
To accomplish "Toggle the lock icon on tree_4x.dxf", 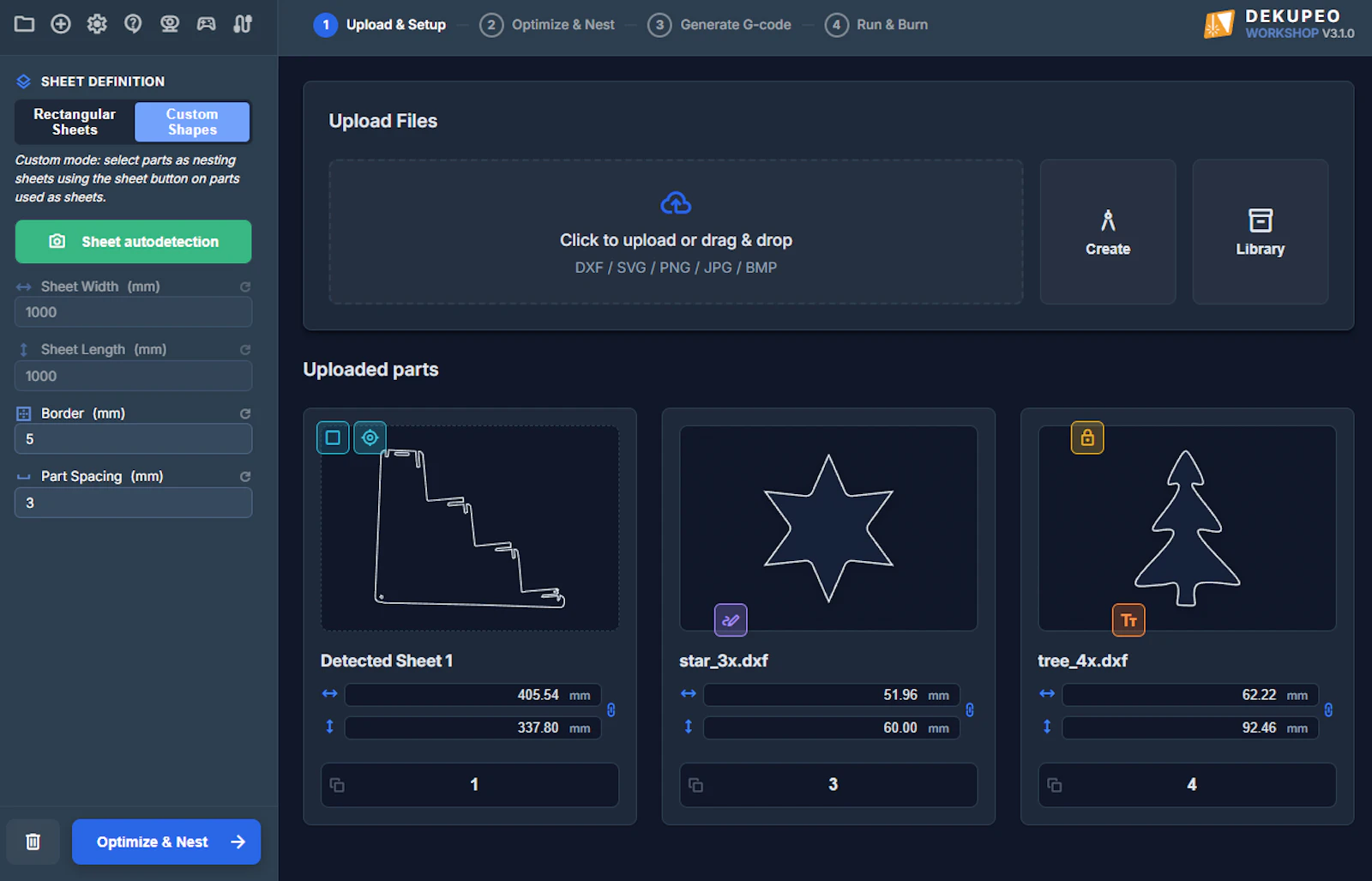I will pos(1087,437).
